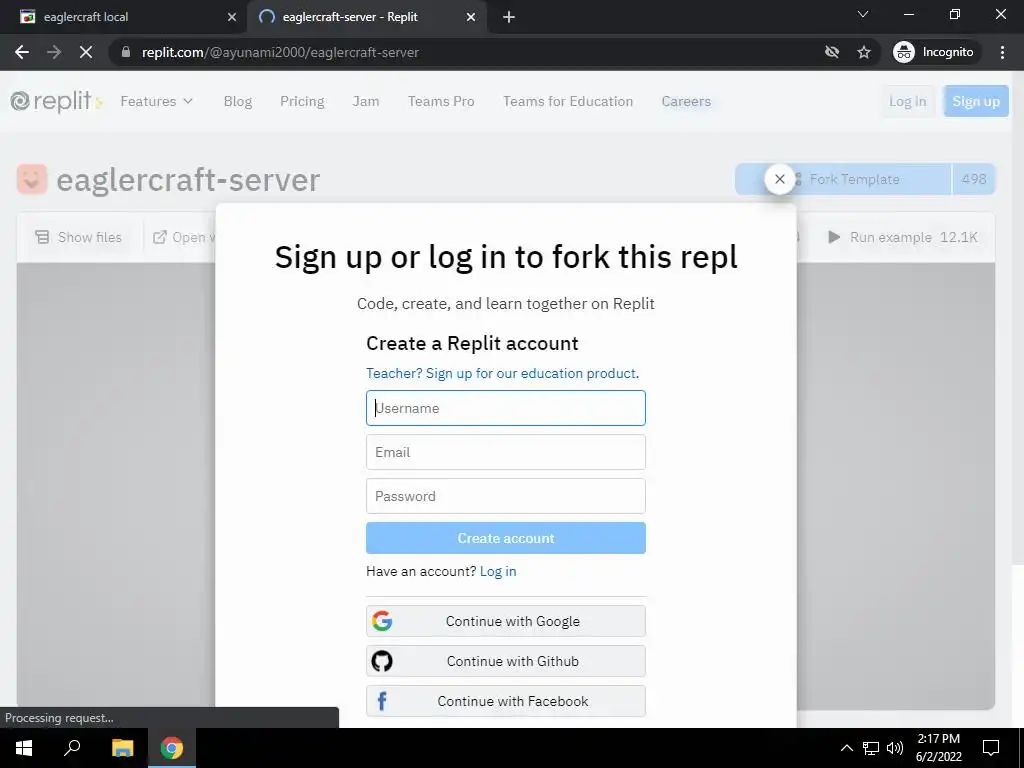Click the address bar URL
The width and height of the screenshot is (1024, 768).
[280, 52]
